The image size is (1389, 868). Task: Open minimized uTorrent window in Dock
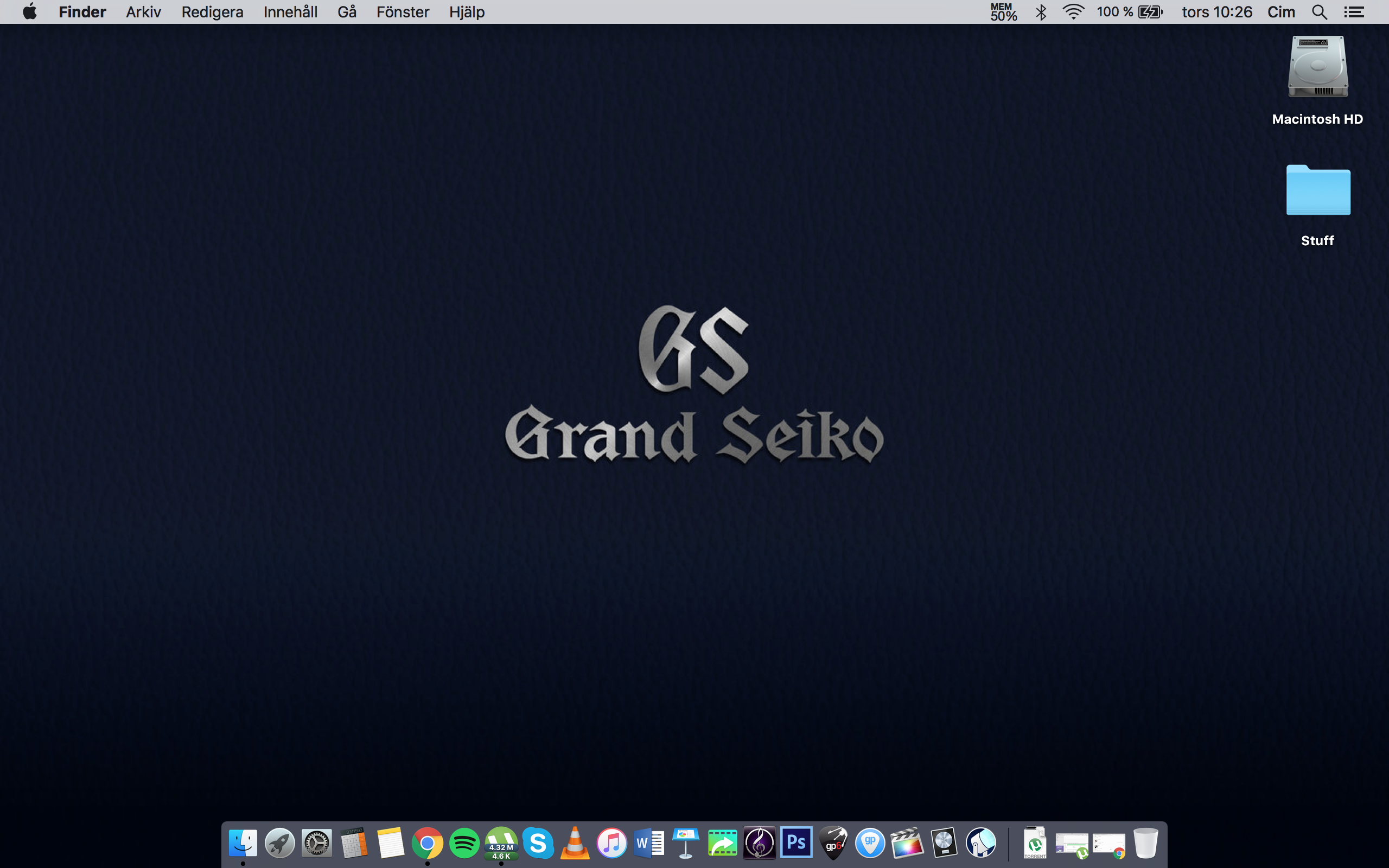(1072, 845)
